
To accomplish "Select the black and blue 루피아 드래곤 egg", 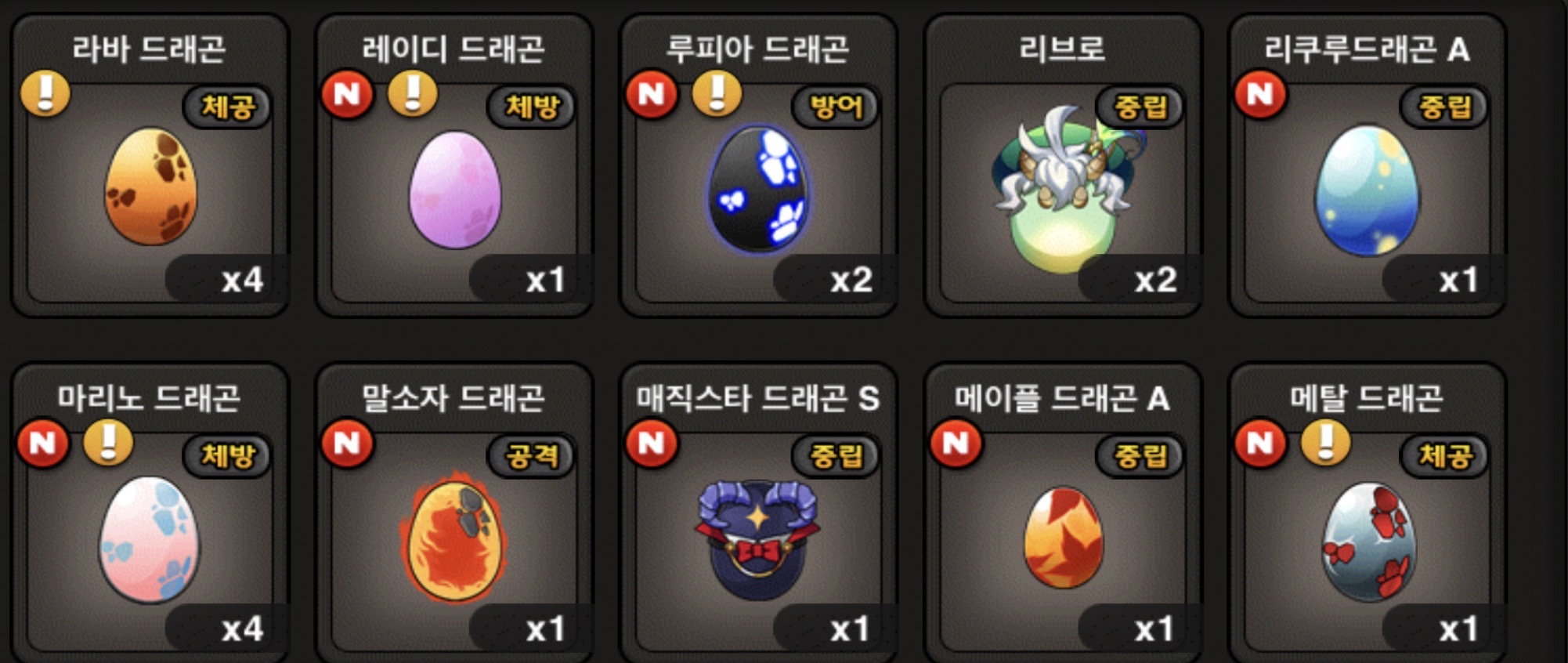I will point(759,189).
